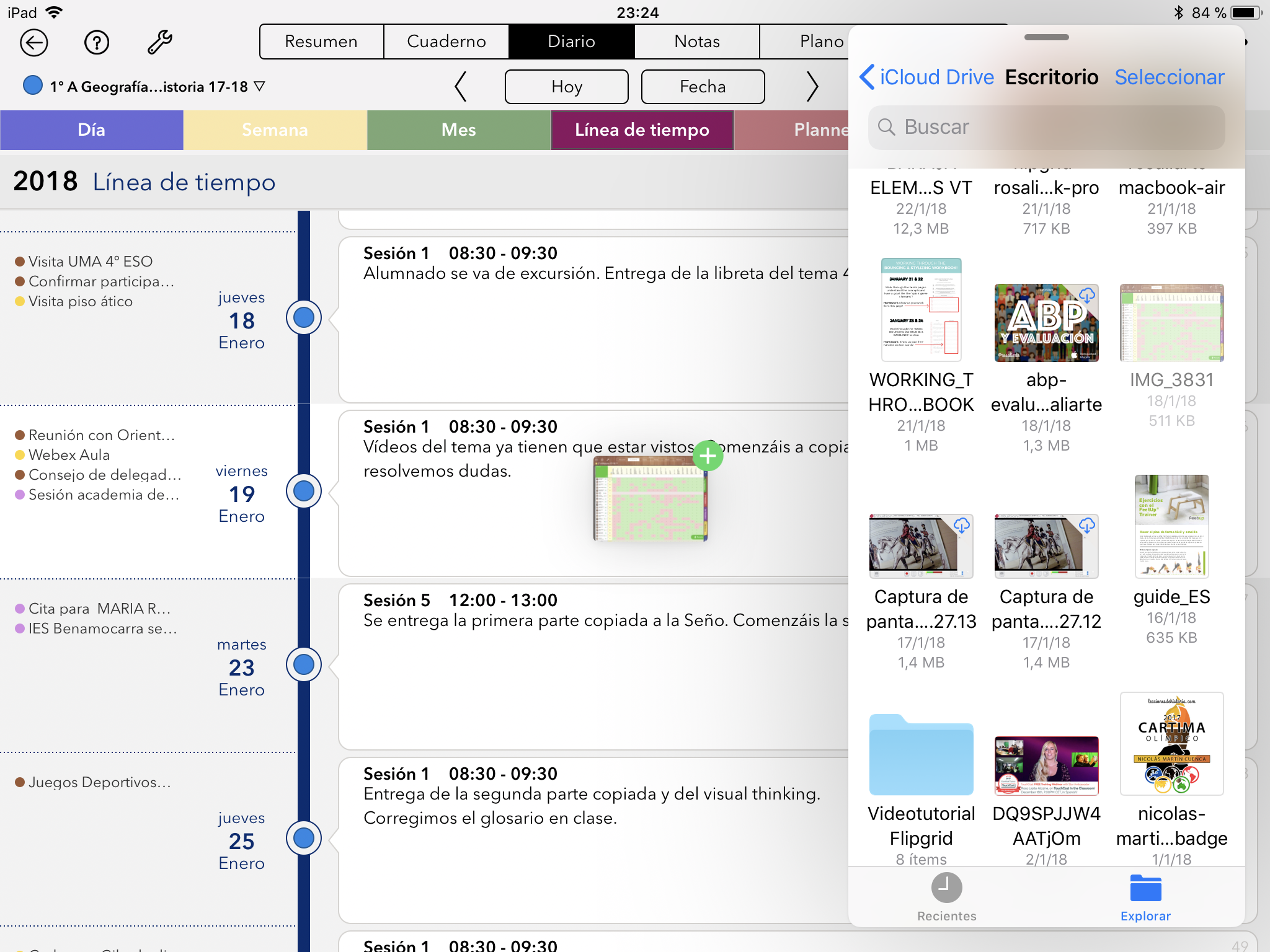The image size is (1270, 952).
Task: Select the guide_ES file thumbnail
Action: pos(1171,526)
